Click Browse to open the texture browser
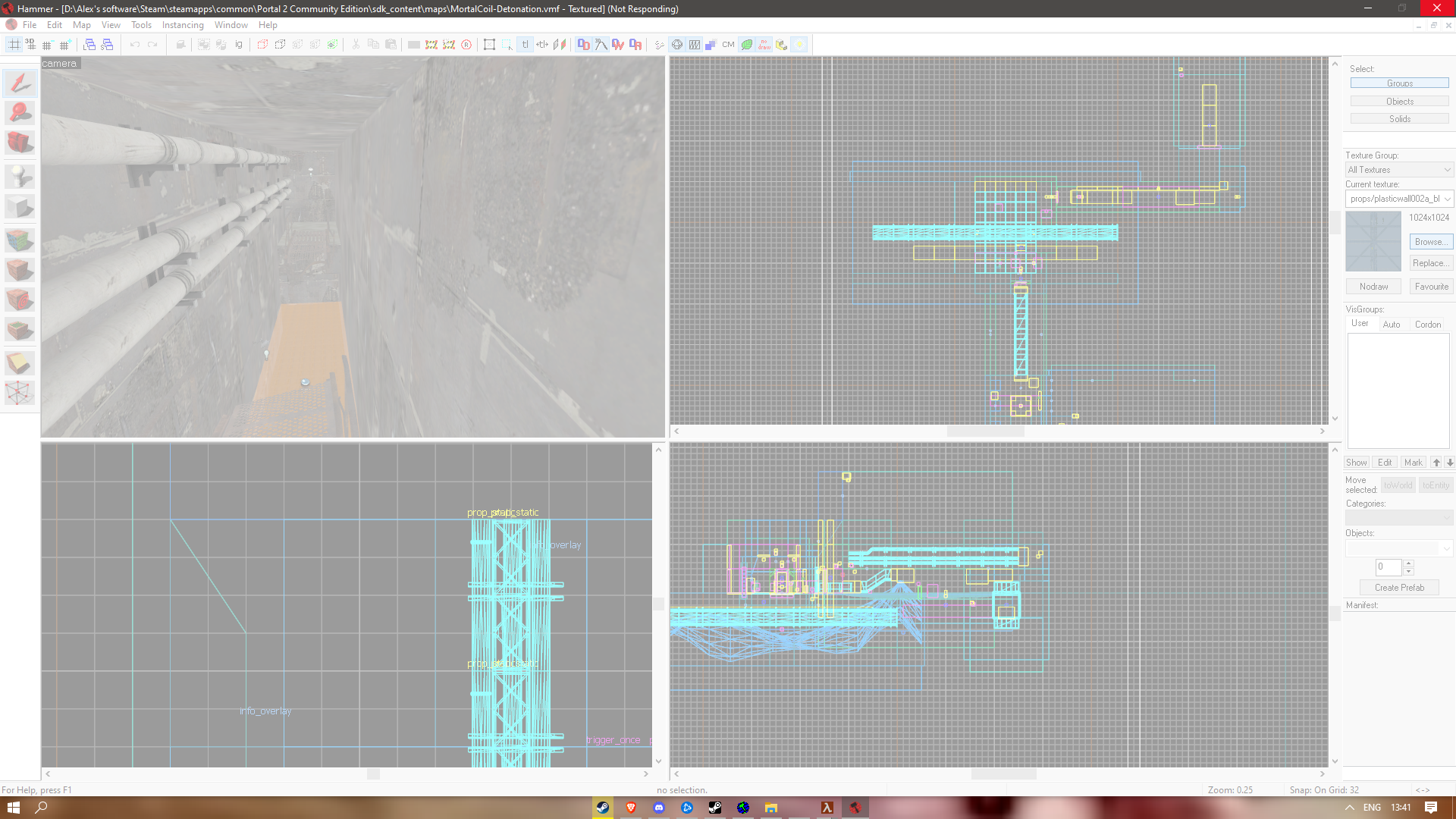The image size is (1456, 819). [1430, 241]
